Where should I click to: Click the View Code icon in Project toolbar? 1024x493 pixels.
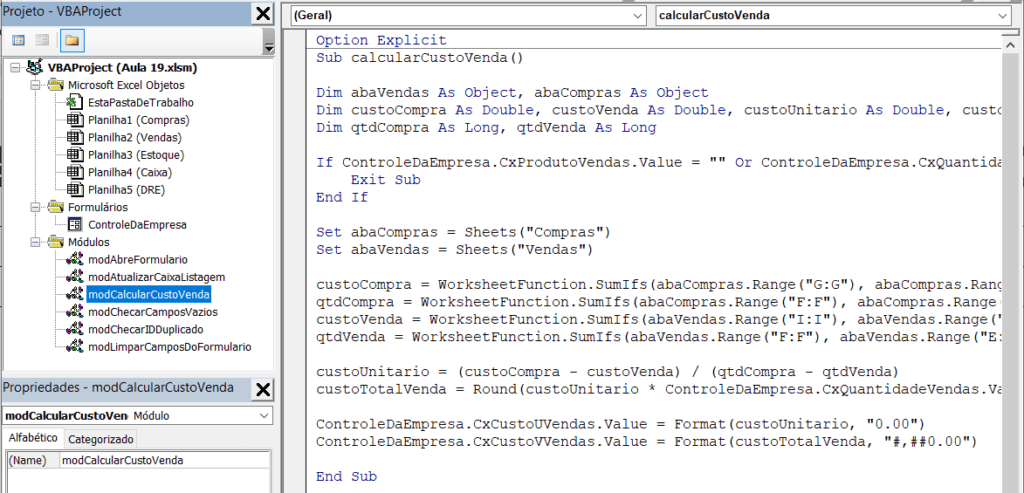[x=19, y=40]
